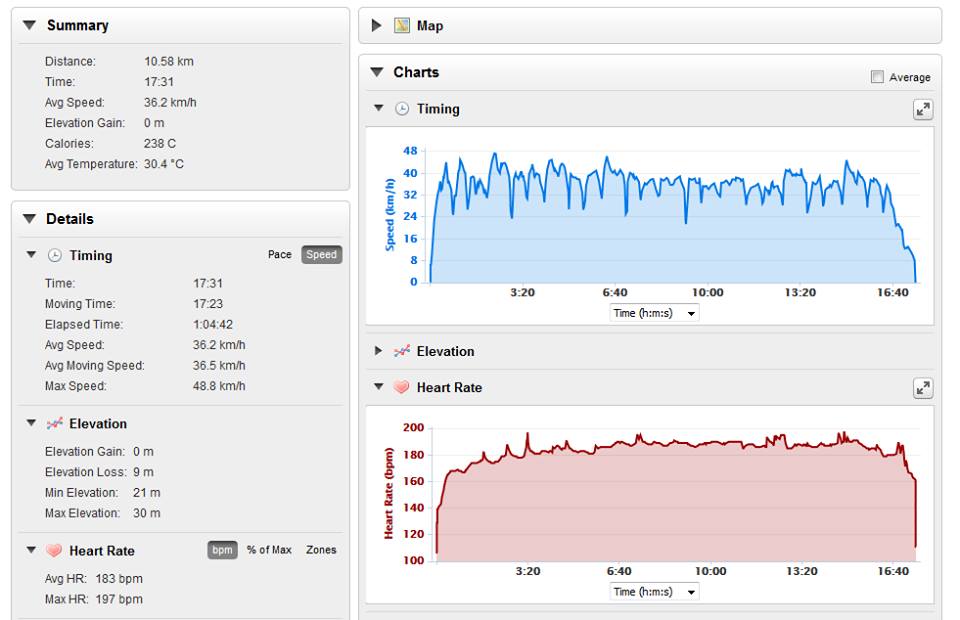Click the Elevation icon in Charts panel
The image size is (960, 620).
402,351
